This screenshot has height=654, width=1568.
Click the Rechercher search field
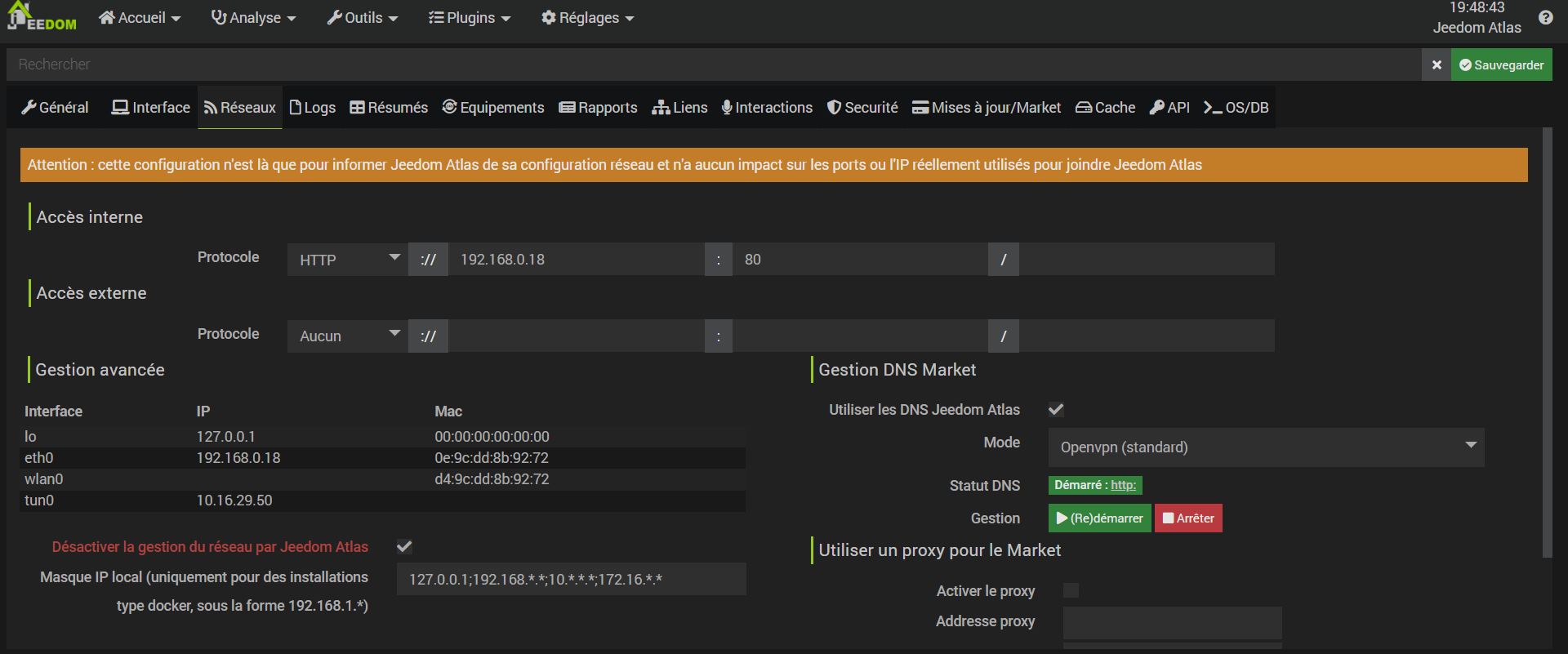[x=715, y=65]
